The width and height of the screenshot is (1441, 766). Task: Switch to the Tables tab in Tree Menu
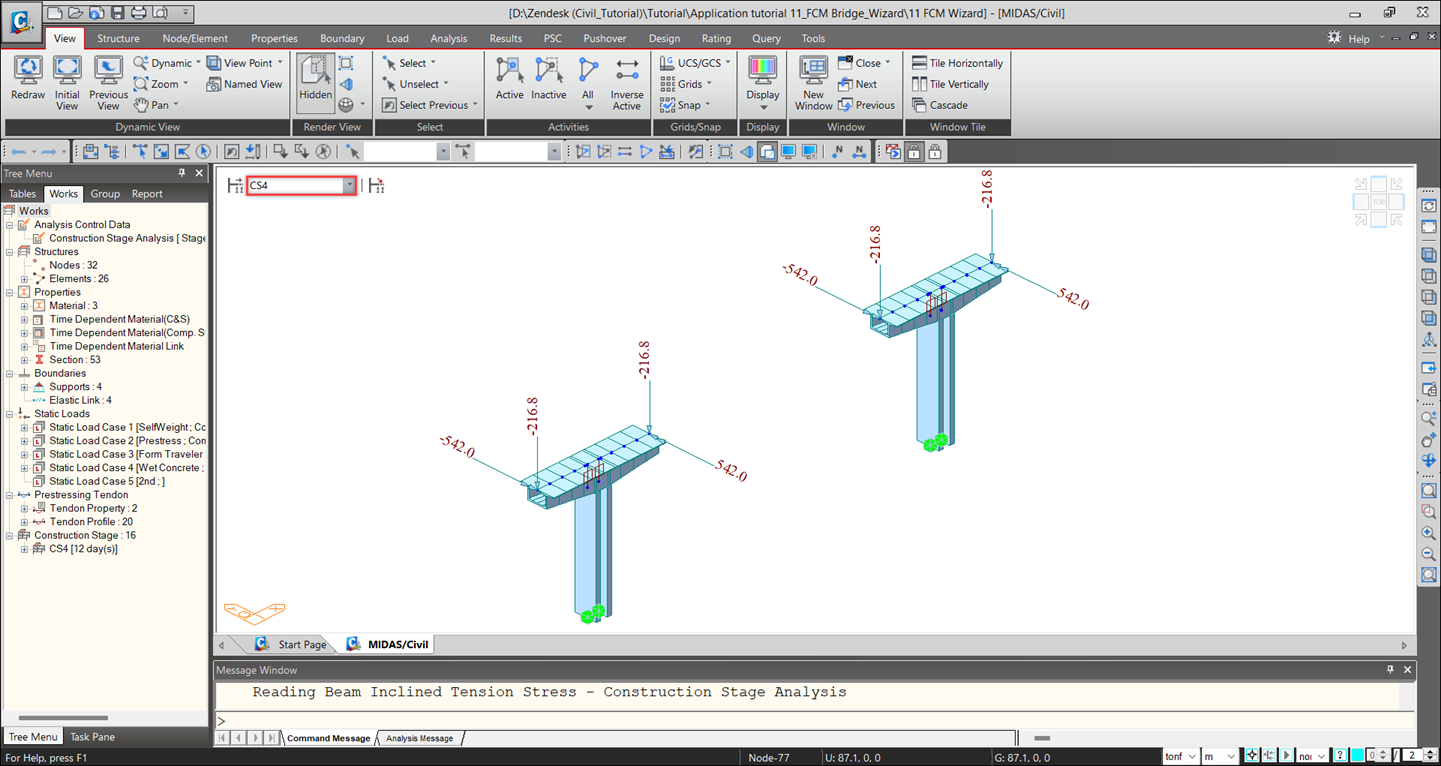point(22,194)
